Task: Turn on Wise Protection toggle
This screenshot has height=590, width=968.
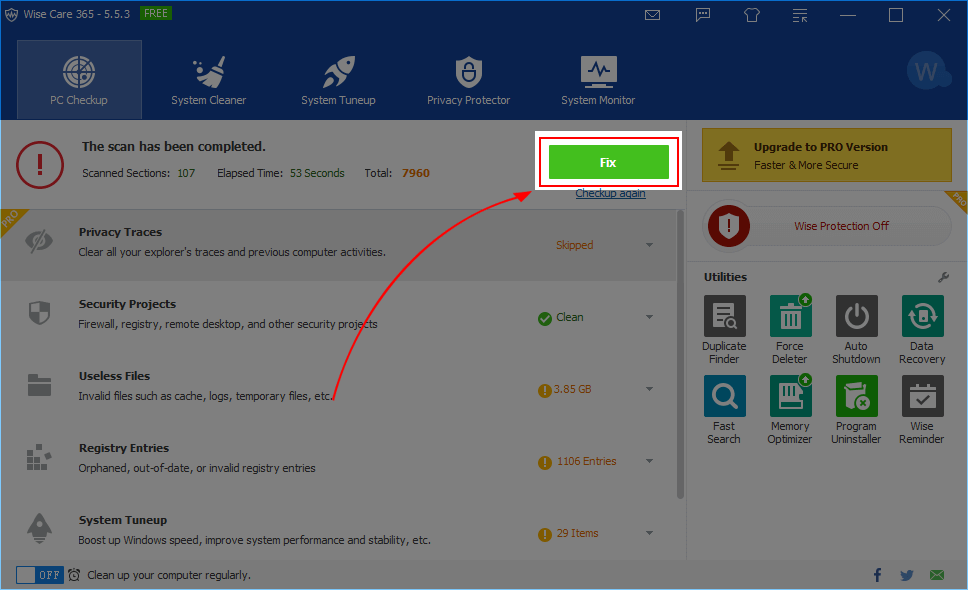Action: pos(827,226)
